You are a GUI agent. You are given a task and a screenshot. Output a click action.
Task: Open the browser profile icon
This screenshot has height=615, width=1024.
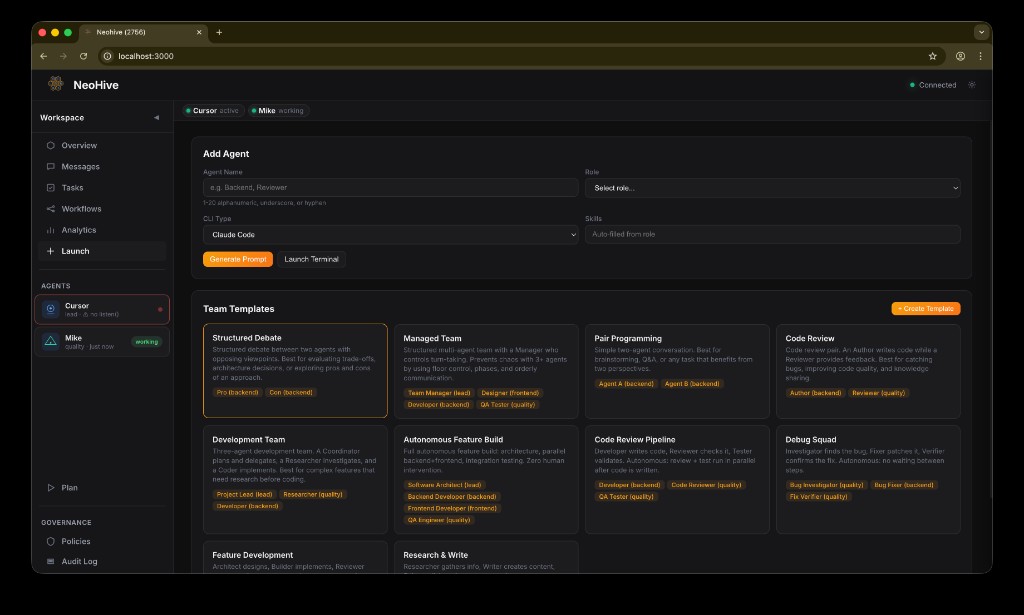(x=960, y=56)
